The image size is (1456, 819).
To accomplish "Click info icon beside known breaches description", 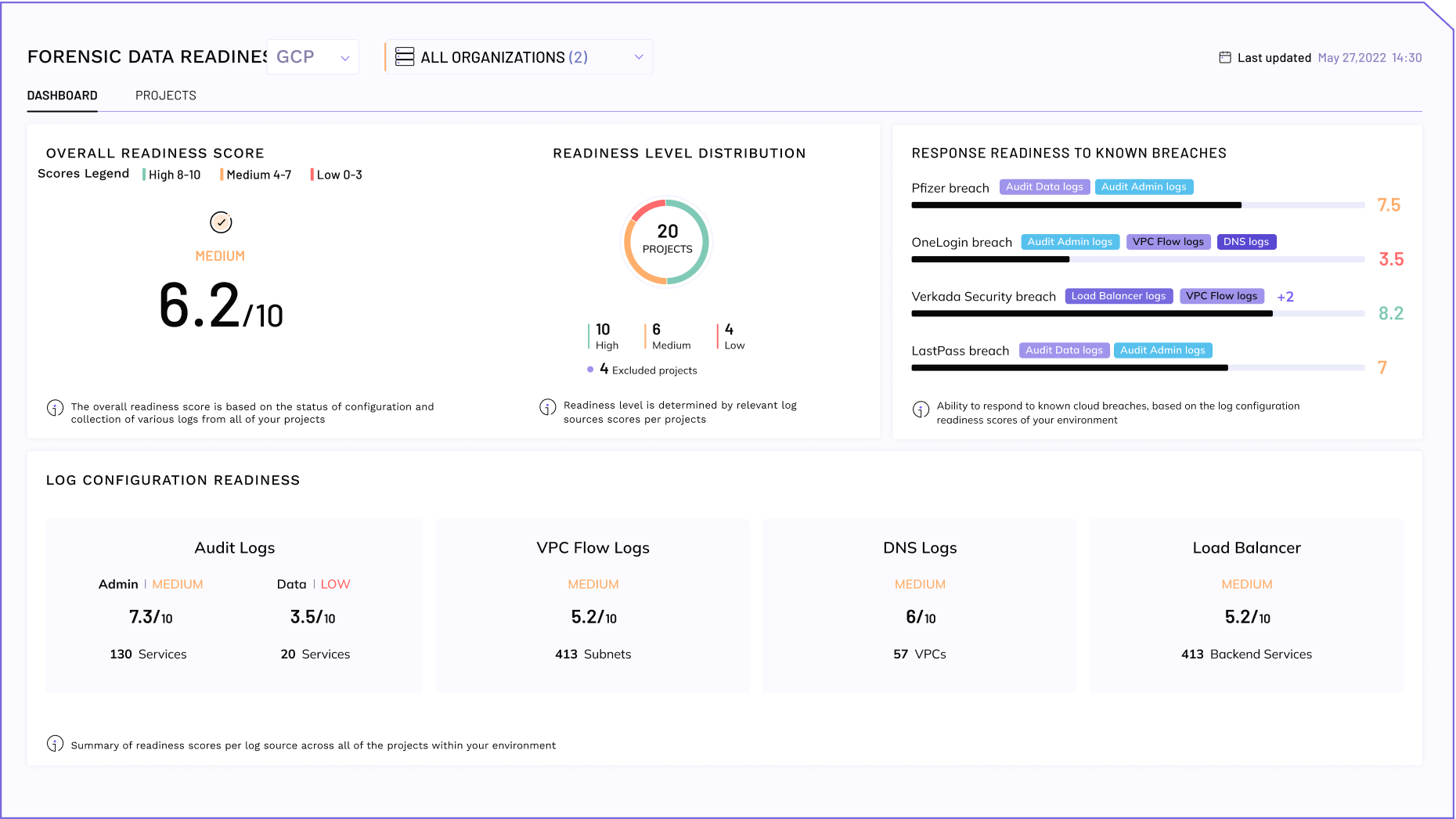I will click(921, 409).
